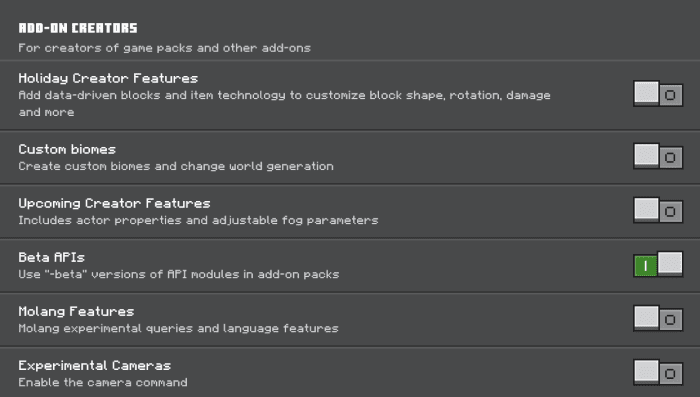
Task: Click the 'Add data-driven blocks' description text
Action: tap(284, 104)
